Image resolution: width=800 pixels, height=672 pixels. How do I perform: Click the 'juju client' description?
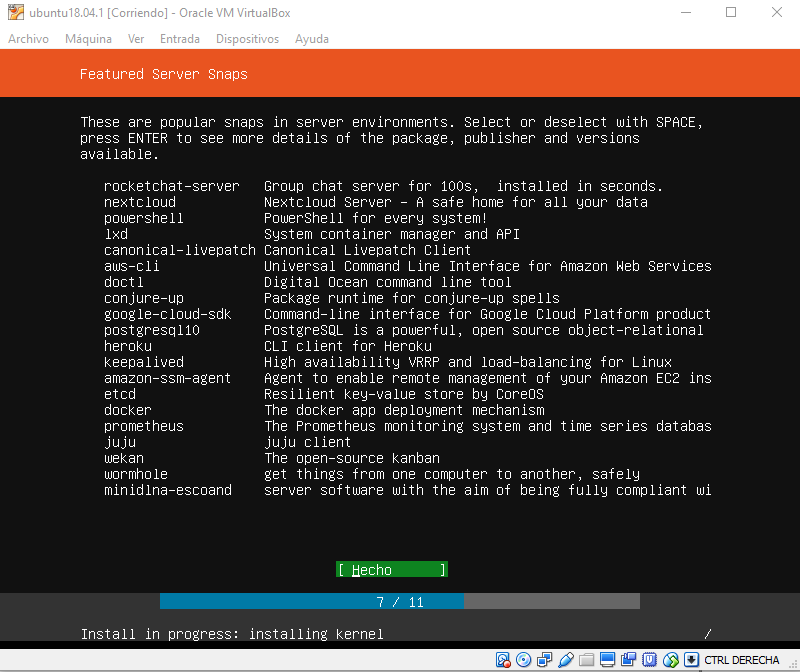(308, 442)
